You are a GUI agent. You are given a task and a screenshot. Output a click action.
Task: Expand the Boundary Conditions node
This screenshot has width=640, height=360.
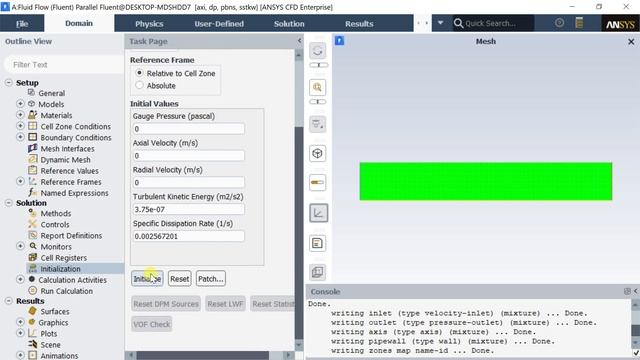tap(20, 137)
